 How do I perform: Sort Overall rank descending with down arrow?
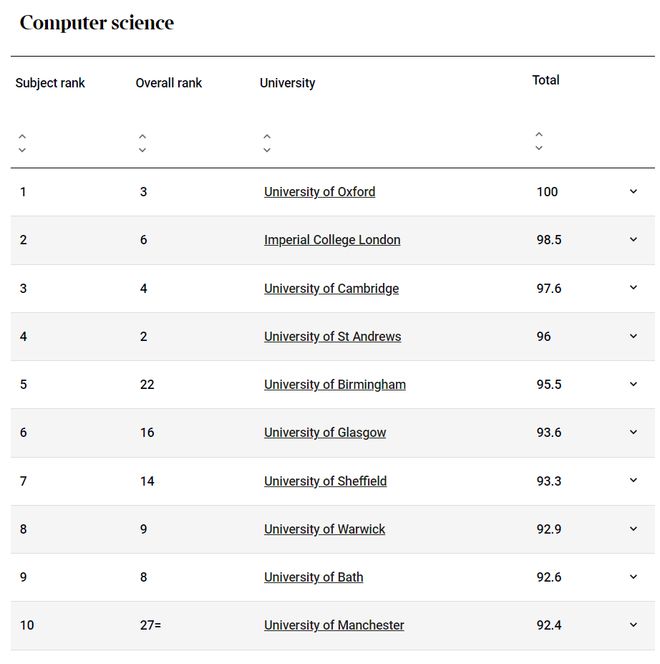pyautogui.click(x=143, y=150)
